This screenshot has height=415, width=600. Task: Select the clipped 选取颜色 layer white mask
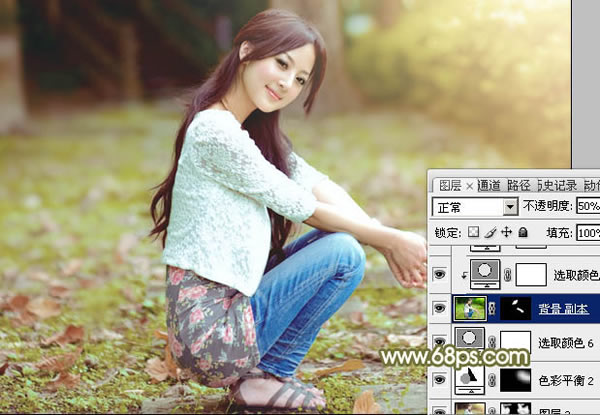(531, 275)
